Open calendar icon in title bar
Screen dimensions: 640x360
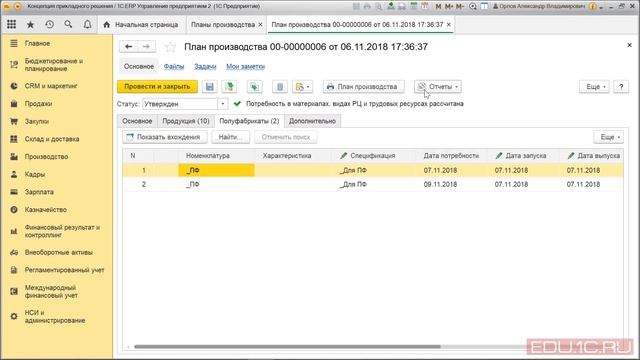424,7
